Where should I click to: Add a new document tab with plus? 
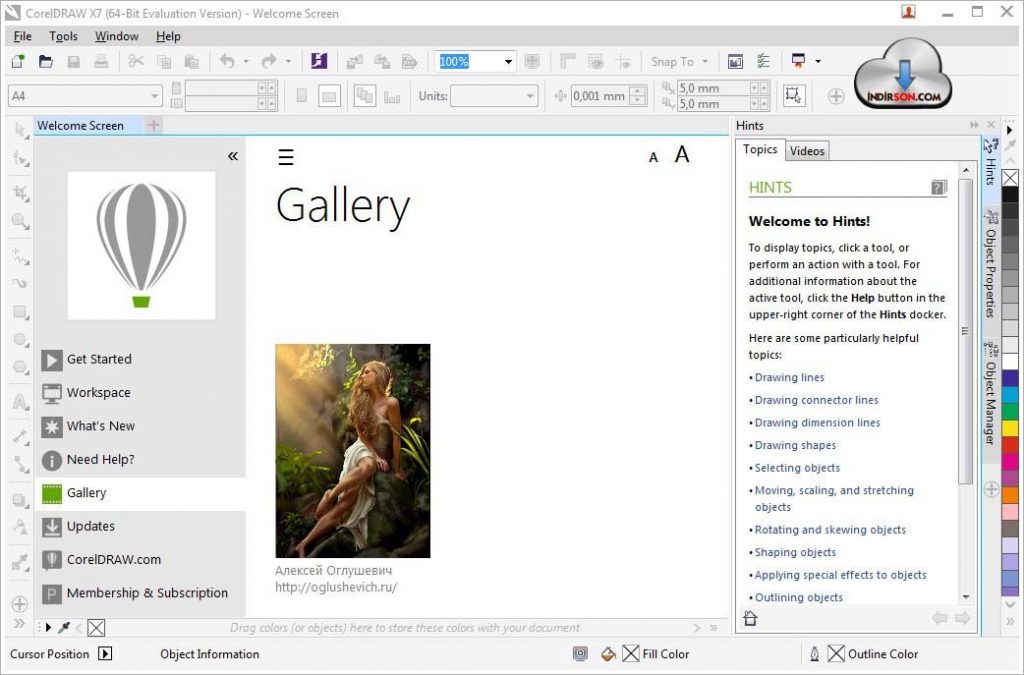153,125
